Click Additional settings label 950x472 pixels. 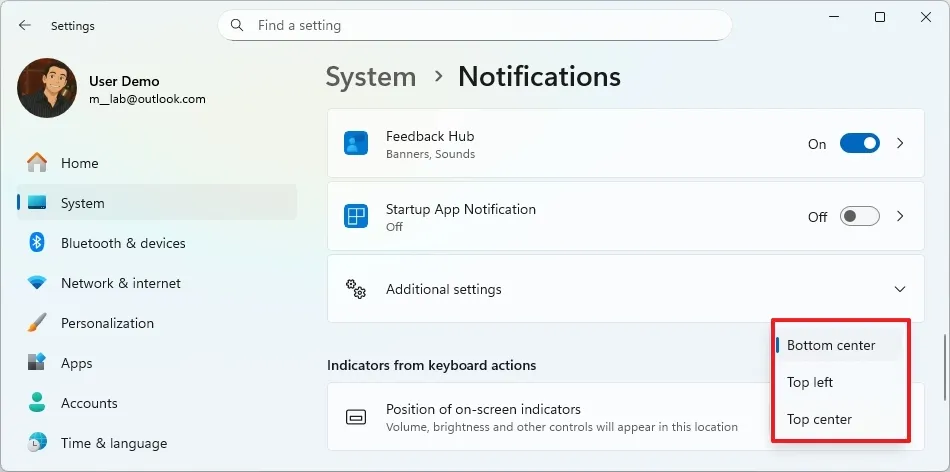tap(443, 289)
